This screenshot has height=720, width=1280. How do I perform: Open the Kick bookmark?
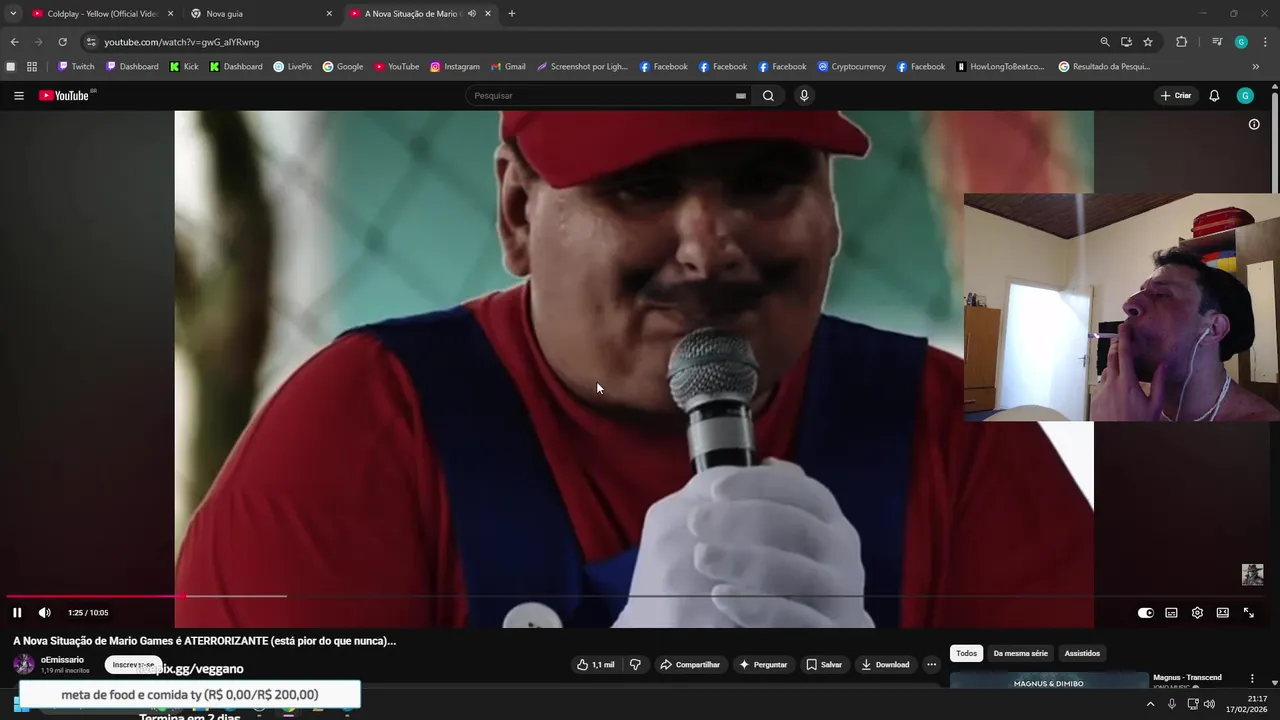click(184, 67)
